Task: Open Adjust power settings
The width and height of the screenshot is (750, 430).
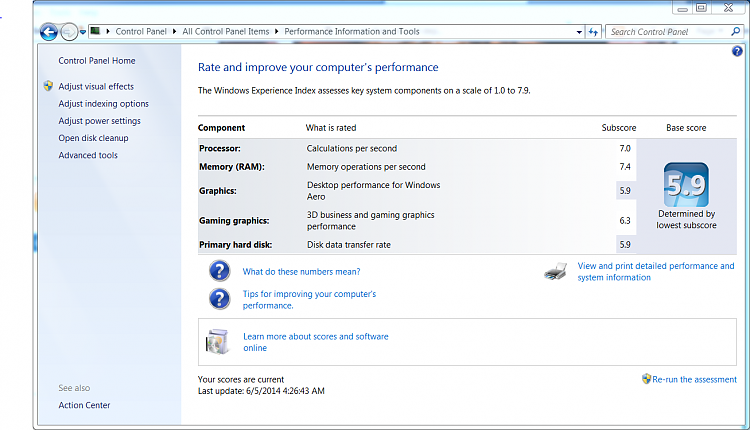Action: click(99, 121)
